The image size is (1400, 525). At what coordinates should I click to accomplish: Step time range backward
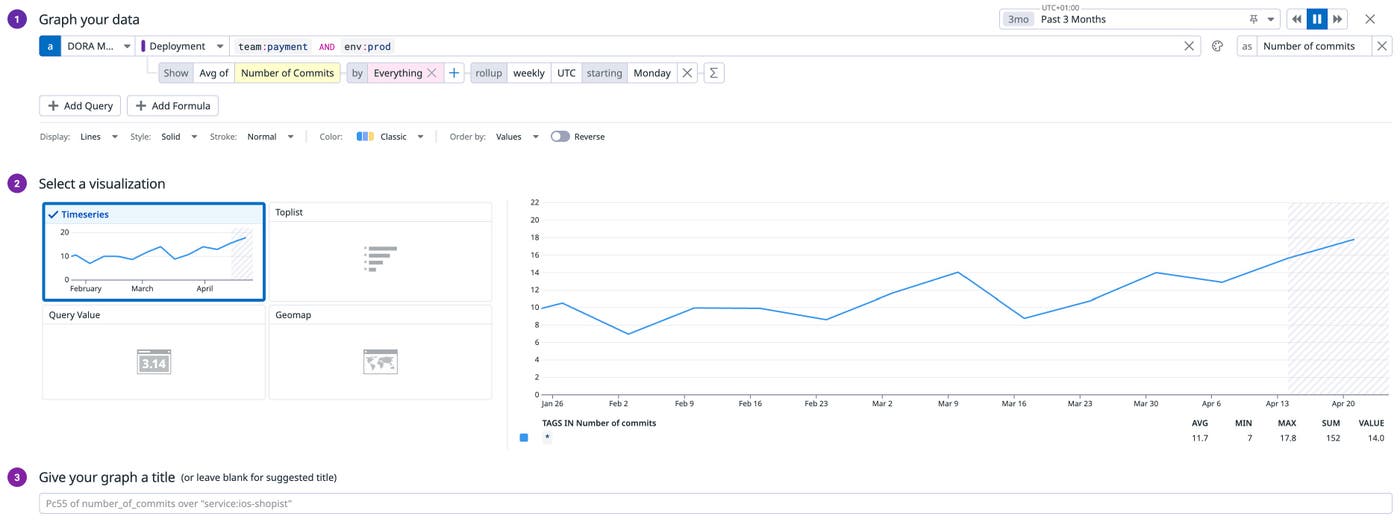pyautogui.click(x=1297, y=19)
